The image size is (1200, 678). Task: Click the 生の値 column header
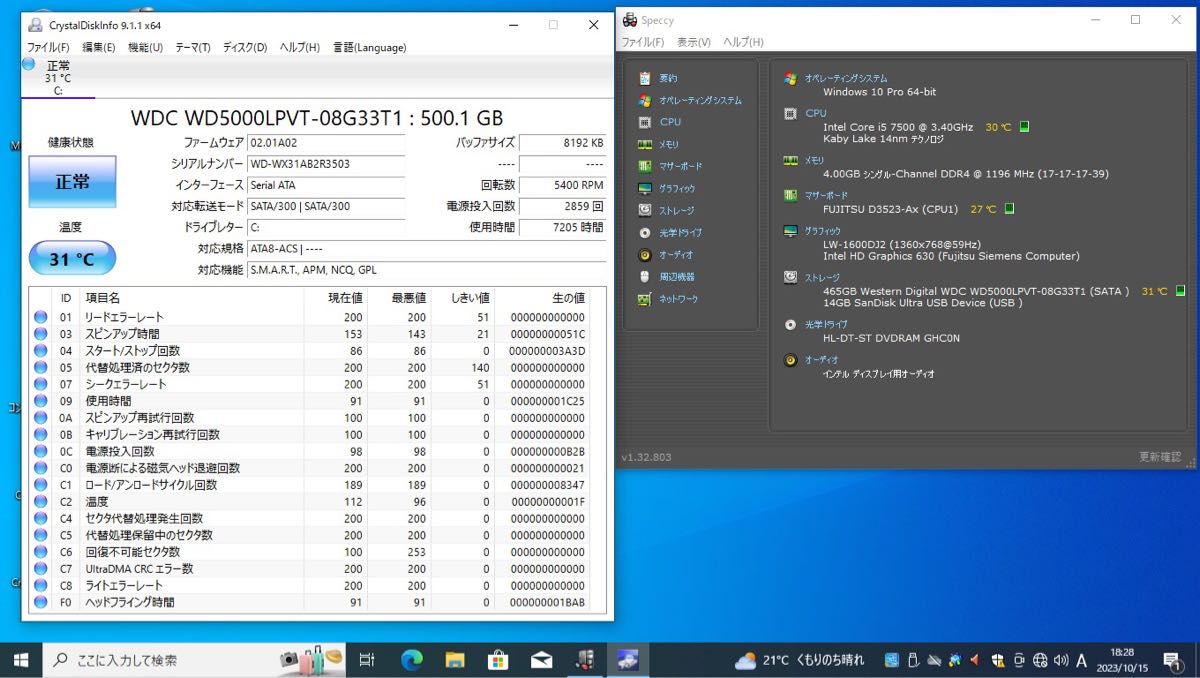click(567, 298)
